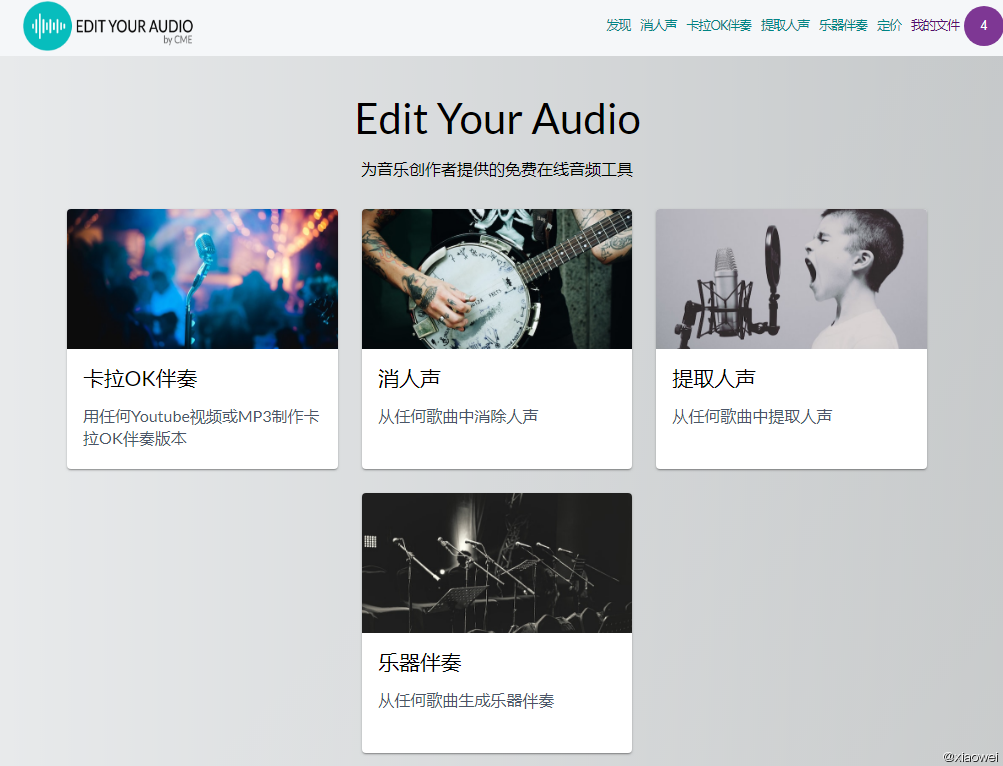Open the purple user avatar badge showing 4
1003x766 pixels.
(983, 26)
